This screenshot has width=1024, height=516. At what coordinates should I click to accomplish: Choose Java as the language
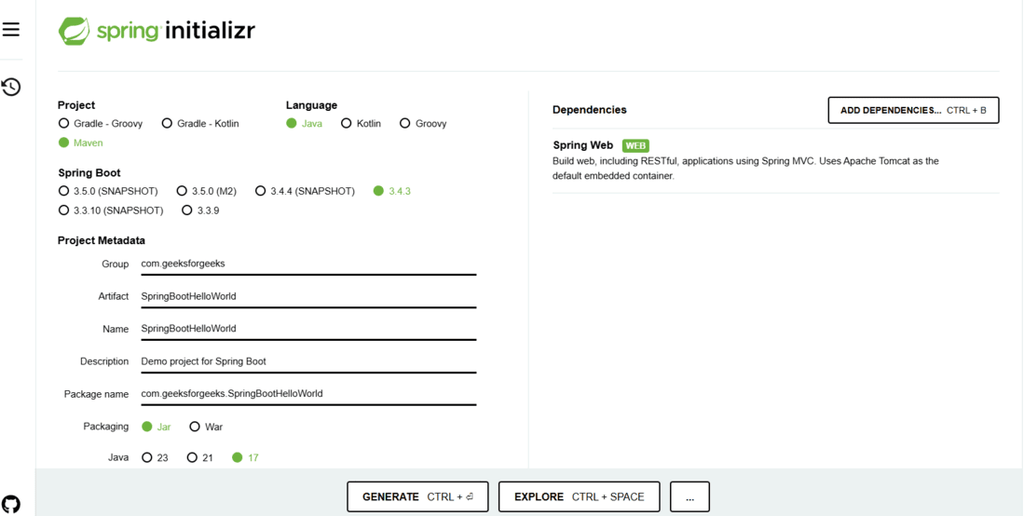[x=304, y=123]
